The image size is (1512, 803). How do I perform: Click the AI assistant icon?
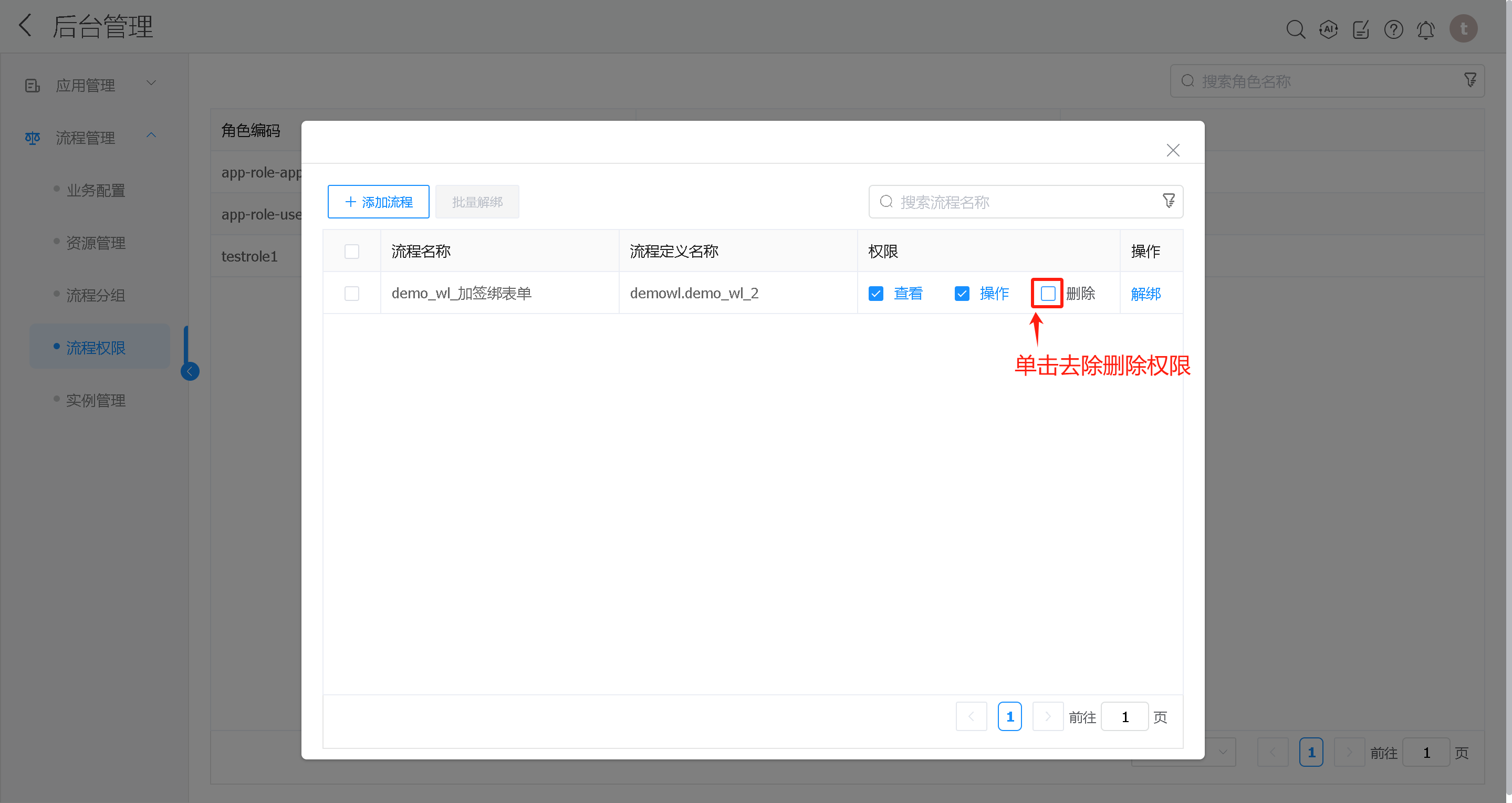click(x=1328, y=29)
